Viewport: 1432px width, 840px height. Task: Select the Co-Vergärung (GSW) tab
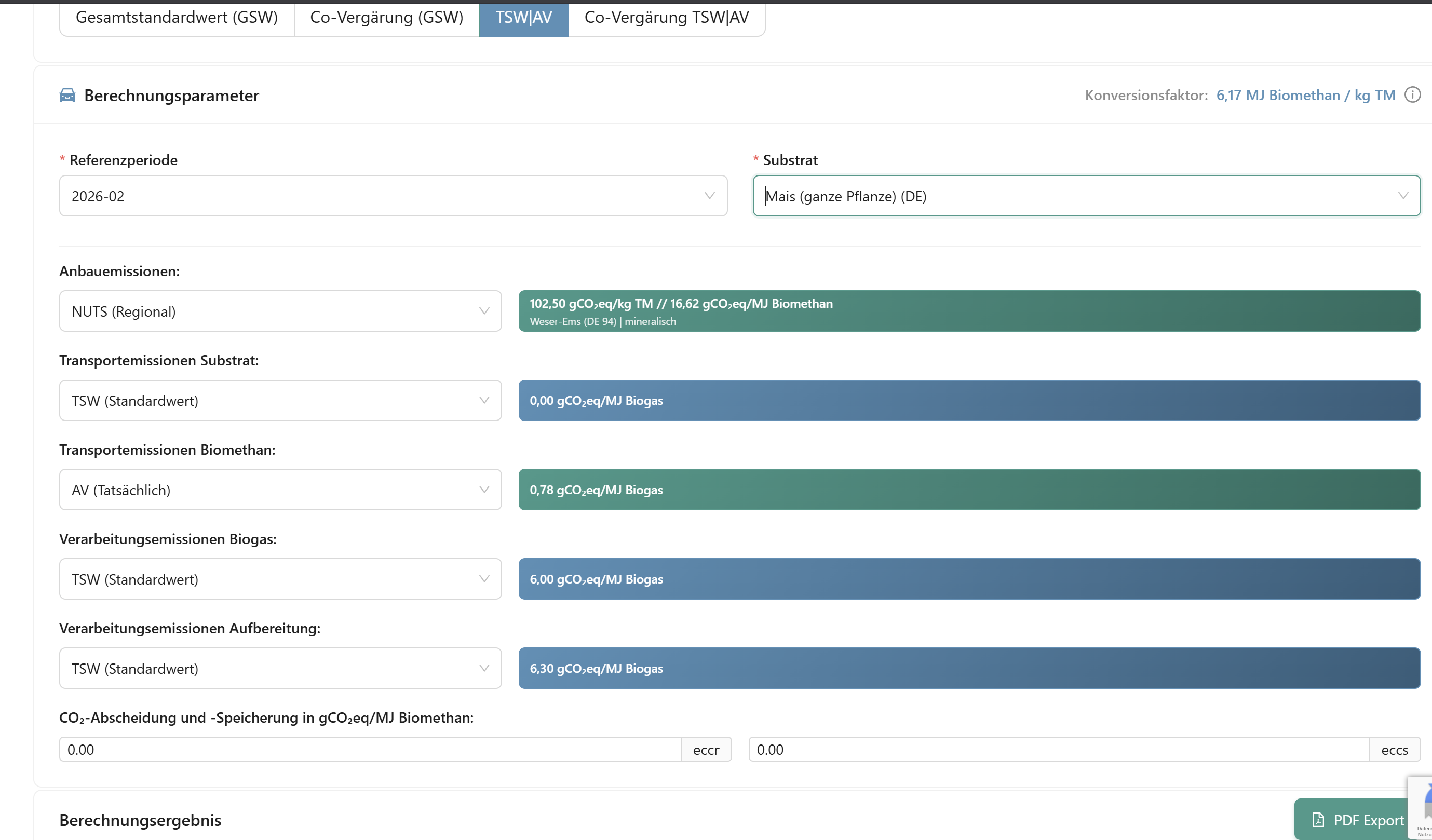(x=386, y=18)
